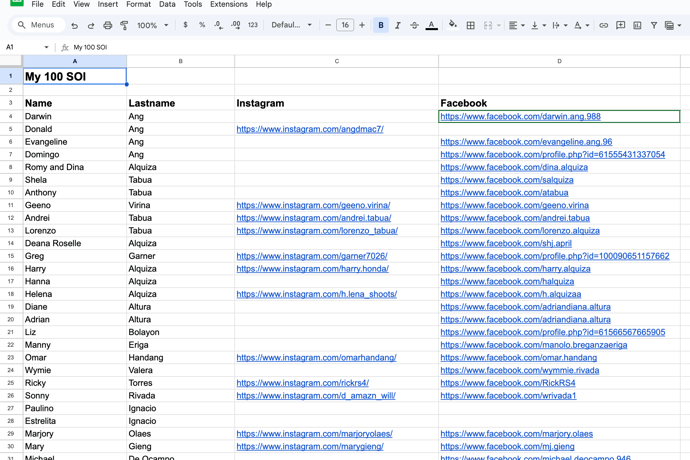Open the zoom 100% dropdown
This screenshot has width=690, height=460.
point(152,26)
